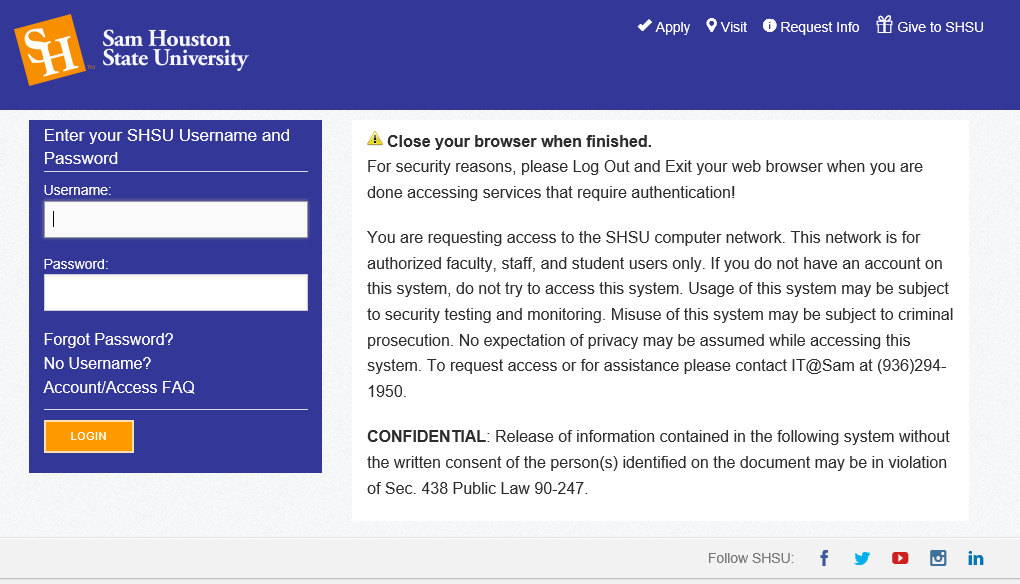This screenshot has width=1020, height=584.
Task: Open the Apply menu link
Action: pyautogui.click(x=672, y=27)
